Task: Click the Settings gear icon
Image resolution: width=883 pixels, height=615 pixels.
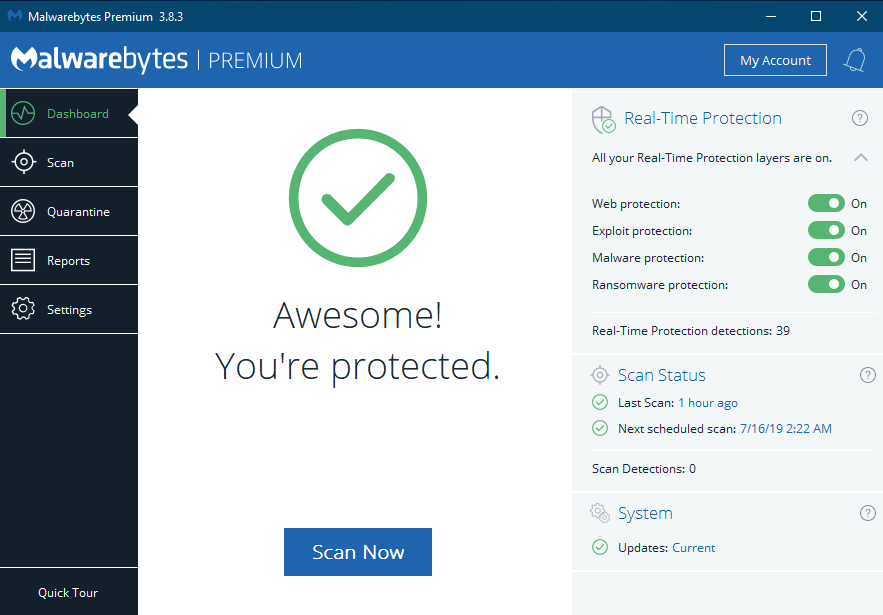Action: 23,309
